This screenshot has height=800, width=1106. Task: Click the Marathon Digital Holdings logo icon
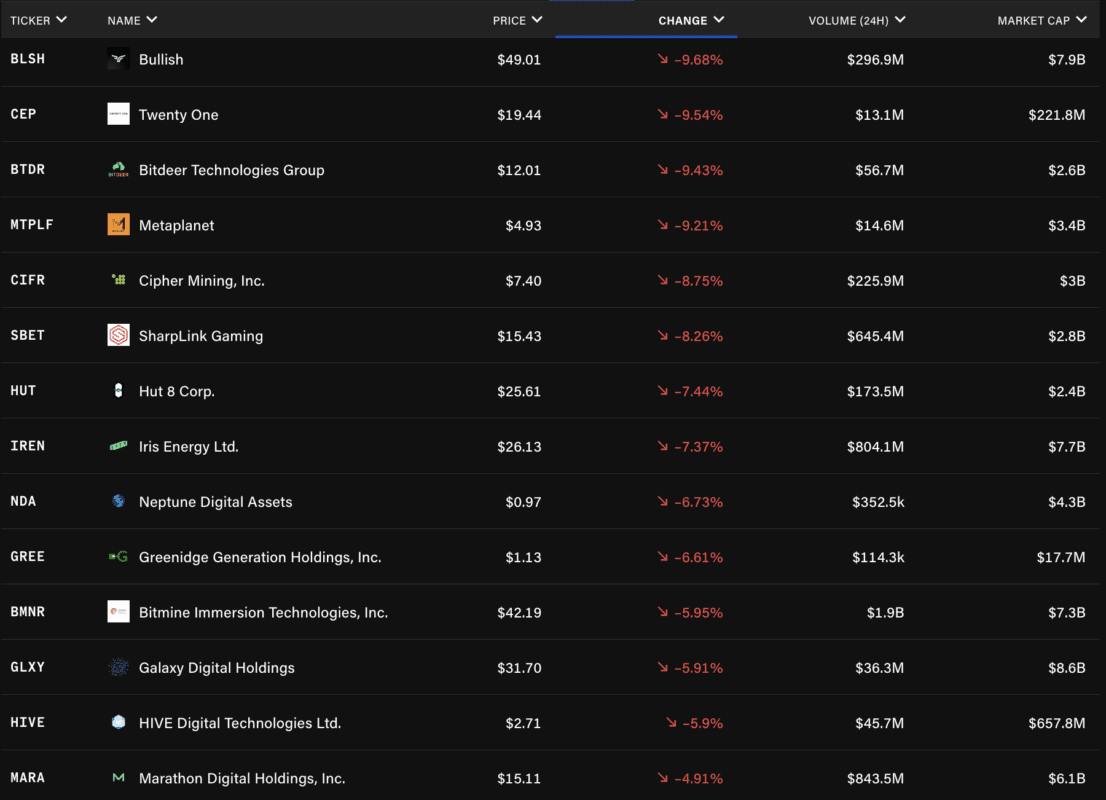(118, 777)
